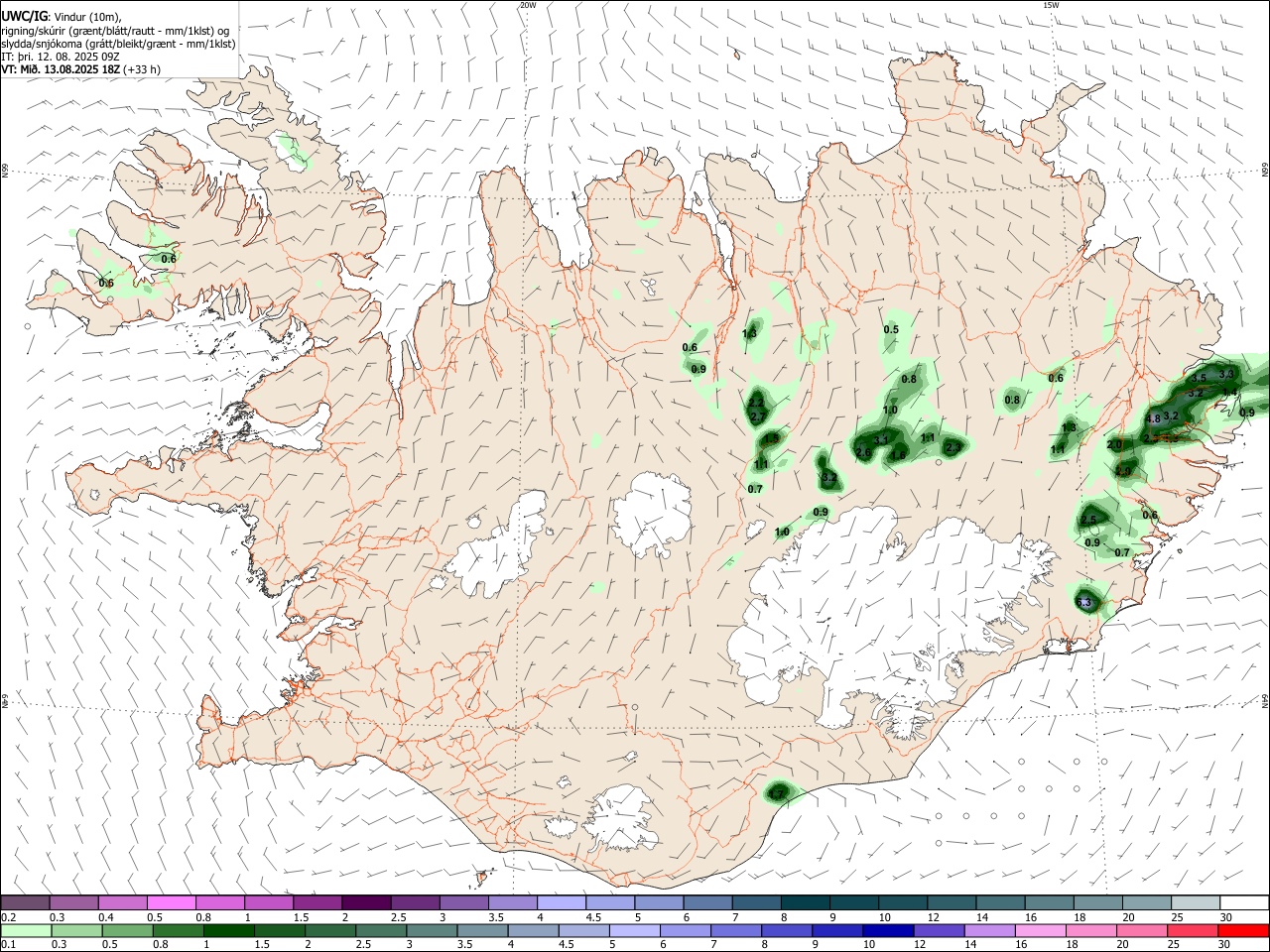This screenshot has height=952, width=1270.
Task: Click the Hofsjökull glacier in central Iceland
Action: tap(652, 514)
